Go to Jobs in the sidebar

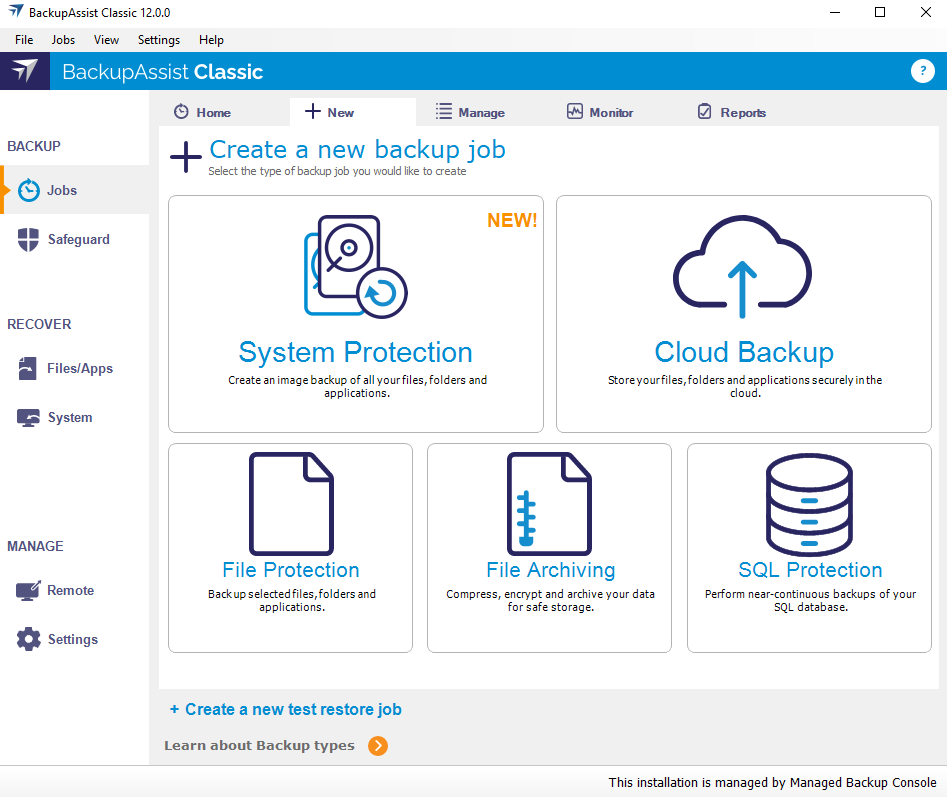tap(75, 190)
